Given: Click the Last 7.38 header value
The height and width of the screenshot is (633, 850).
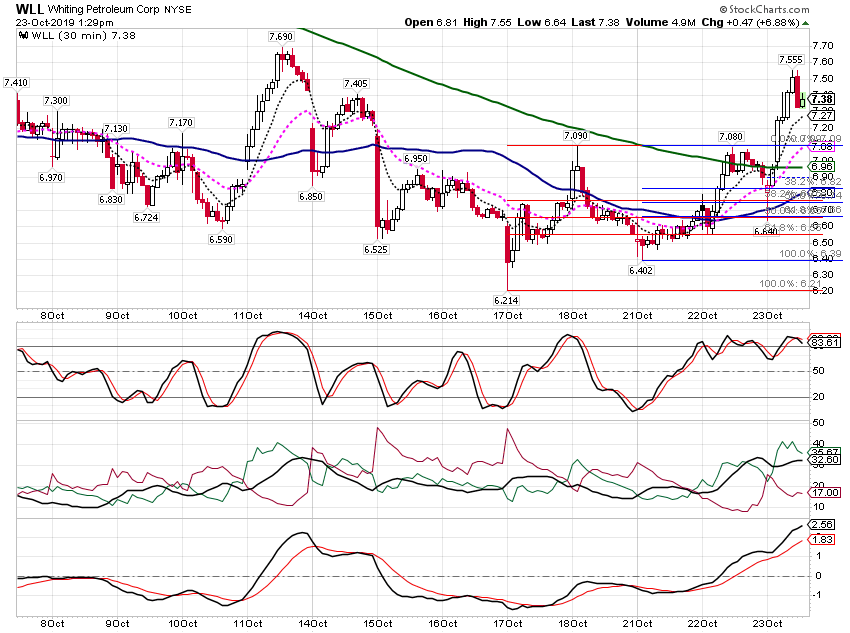Looking at the screenshot, I should click(595, 22).
